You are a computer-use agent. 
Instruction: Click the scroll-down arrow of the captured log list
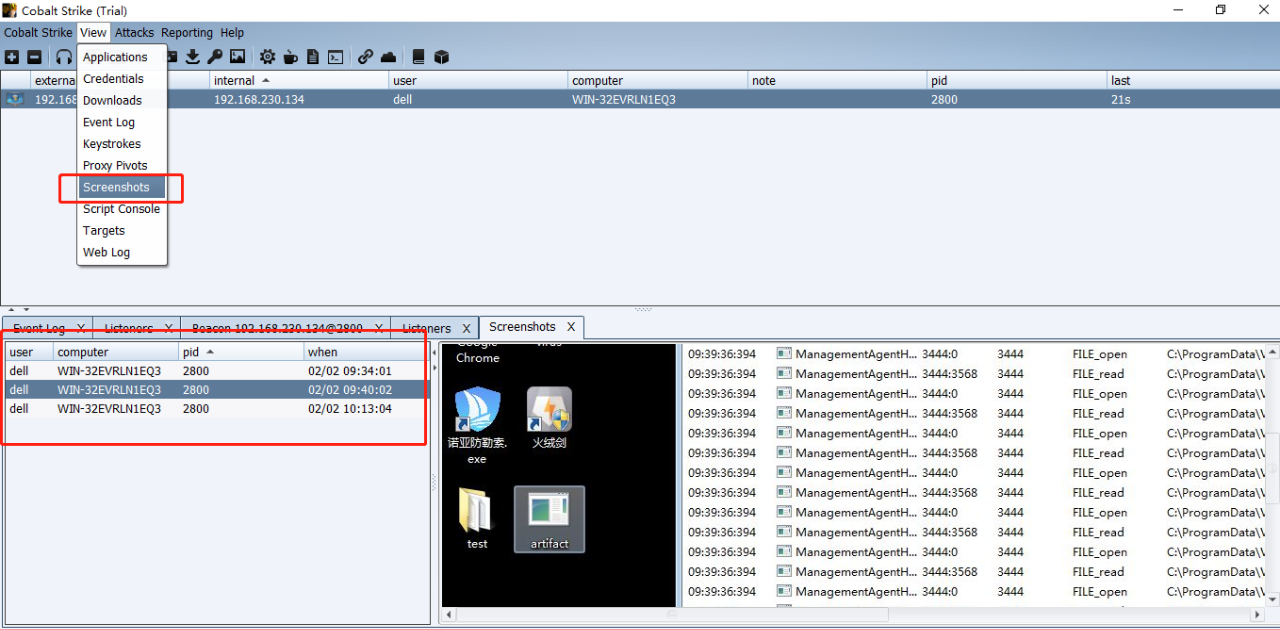pyautogui.click(x=1272, y=599)
